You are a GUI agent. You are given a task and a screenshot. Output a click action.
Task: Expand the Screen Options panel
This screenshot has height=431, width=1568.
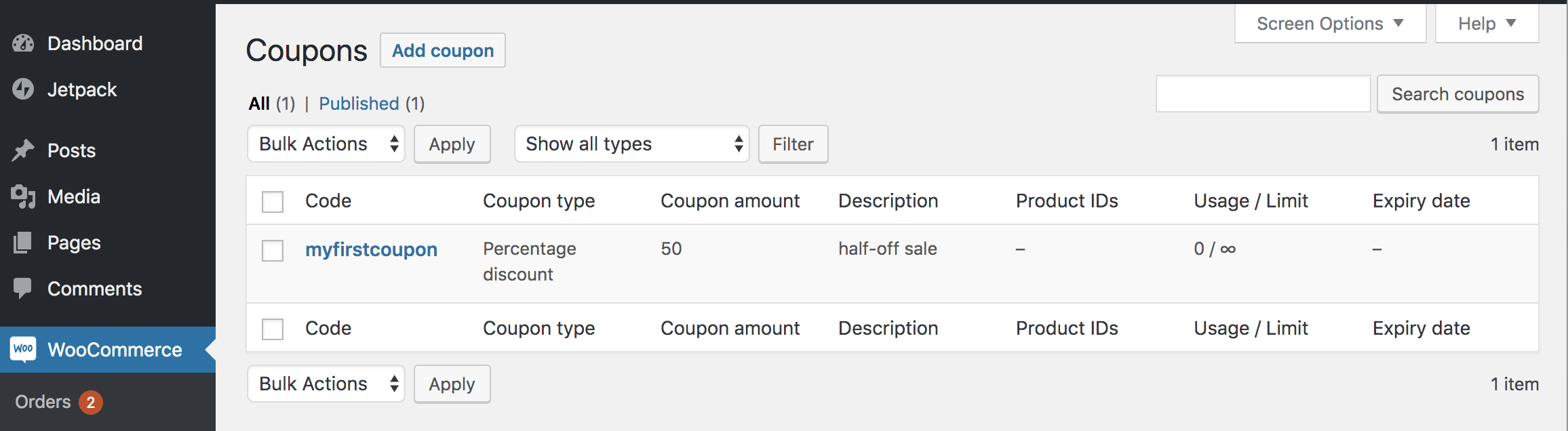(1329, 24)
